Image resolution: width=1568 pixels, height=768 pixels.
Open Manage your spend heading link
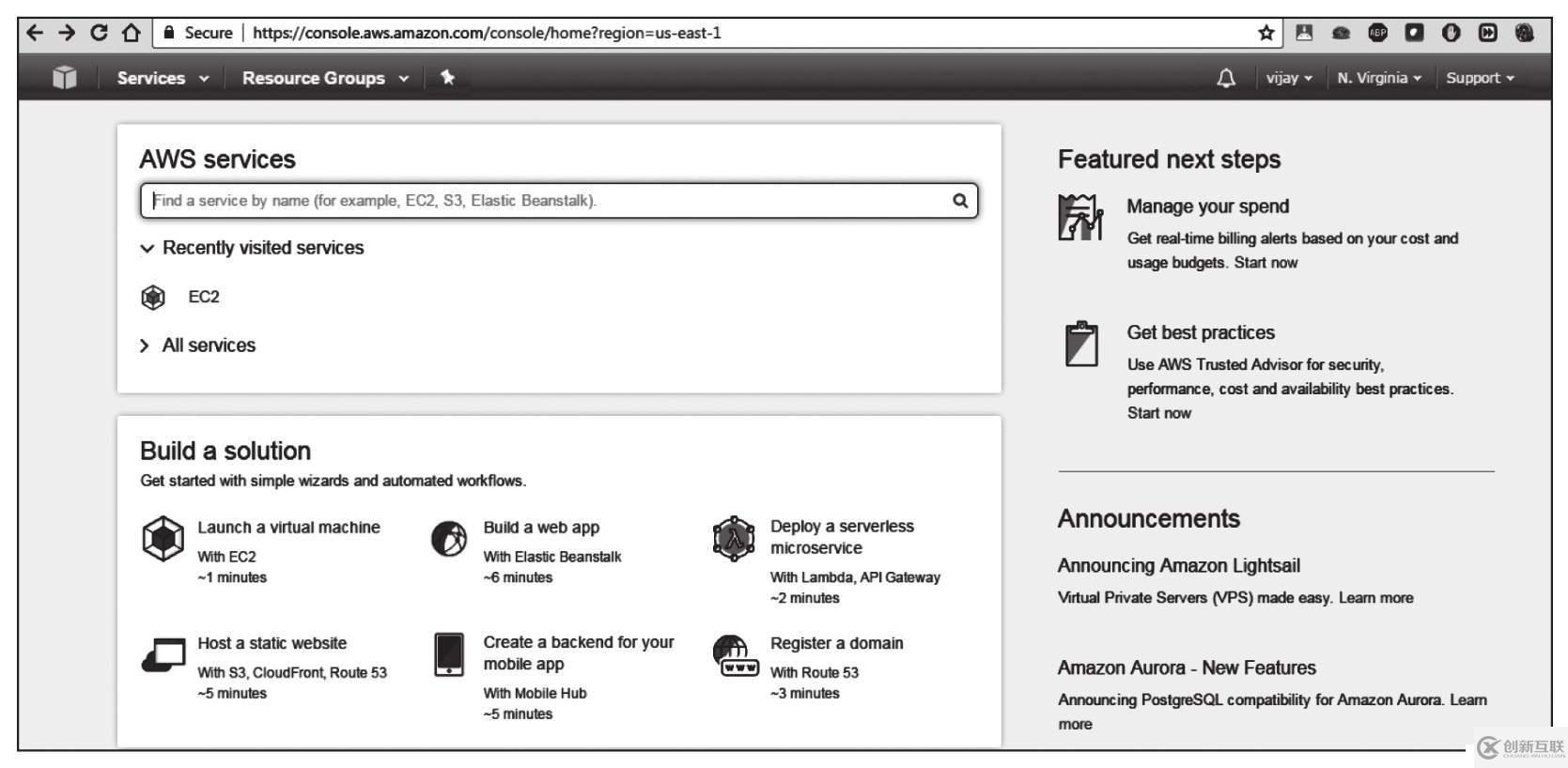click(1207, 207)
